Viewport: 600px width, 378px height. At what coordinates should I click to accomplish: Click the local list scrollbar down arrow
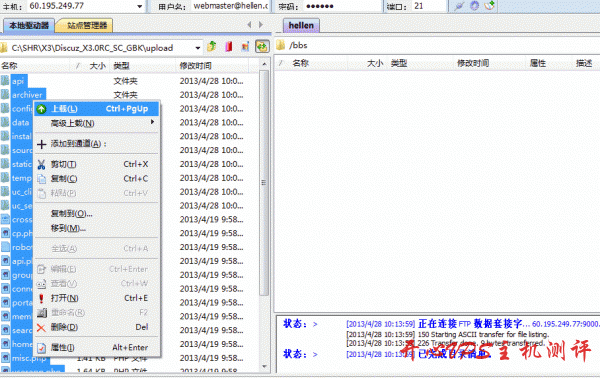pyautogui.click(x=264, y=367)
